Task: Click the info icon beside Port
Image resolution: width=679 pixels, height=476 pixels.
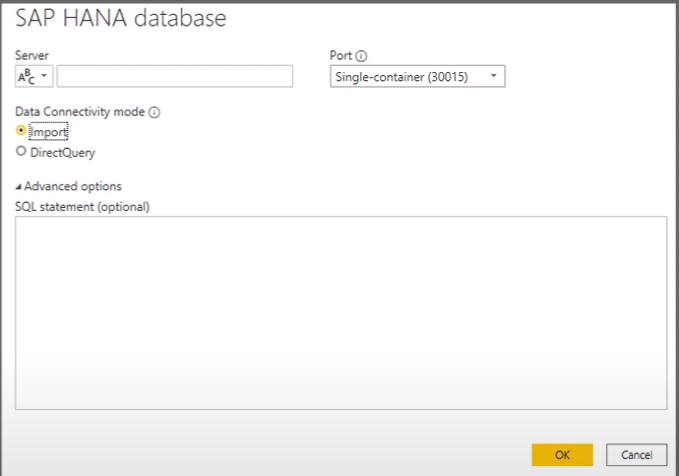Action: (x=361, y=56)
